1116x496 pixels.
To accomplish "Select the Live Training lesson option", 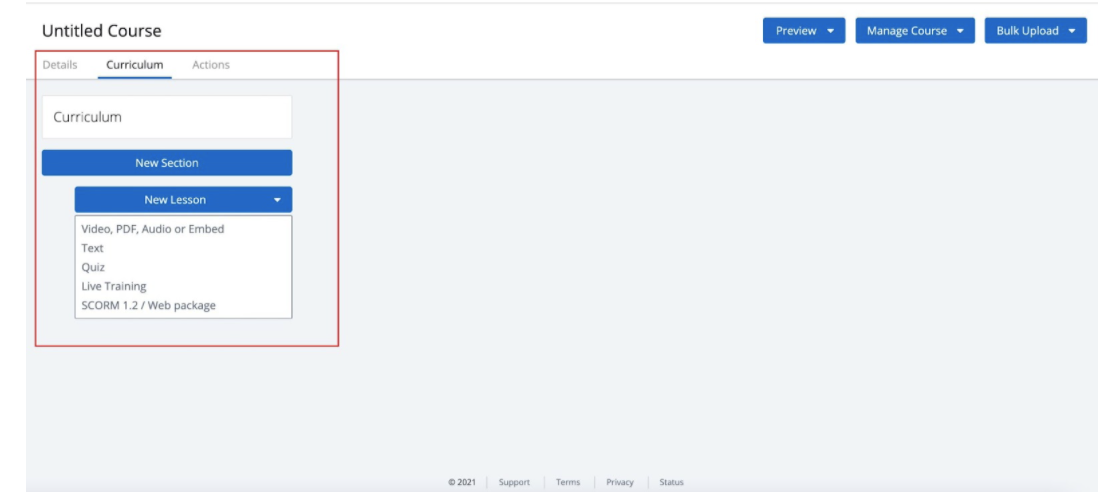I will coord(114,286).
